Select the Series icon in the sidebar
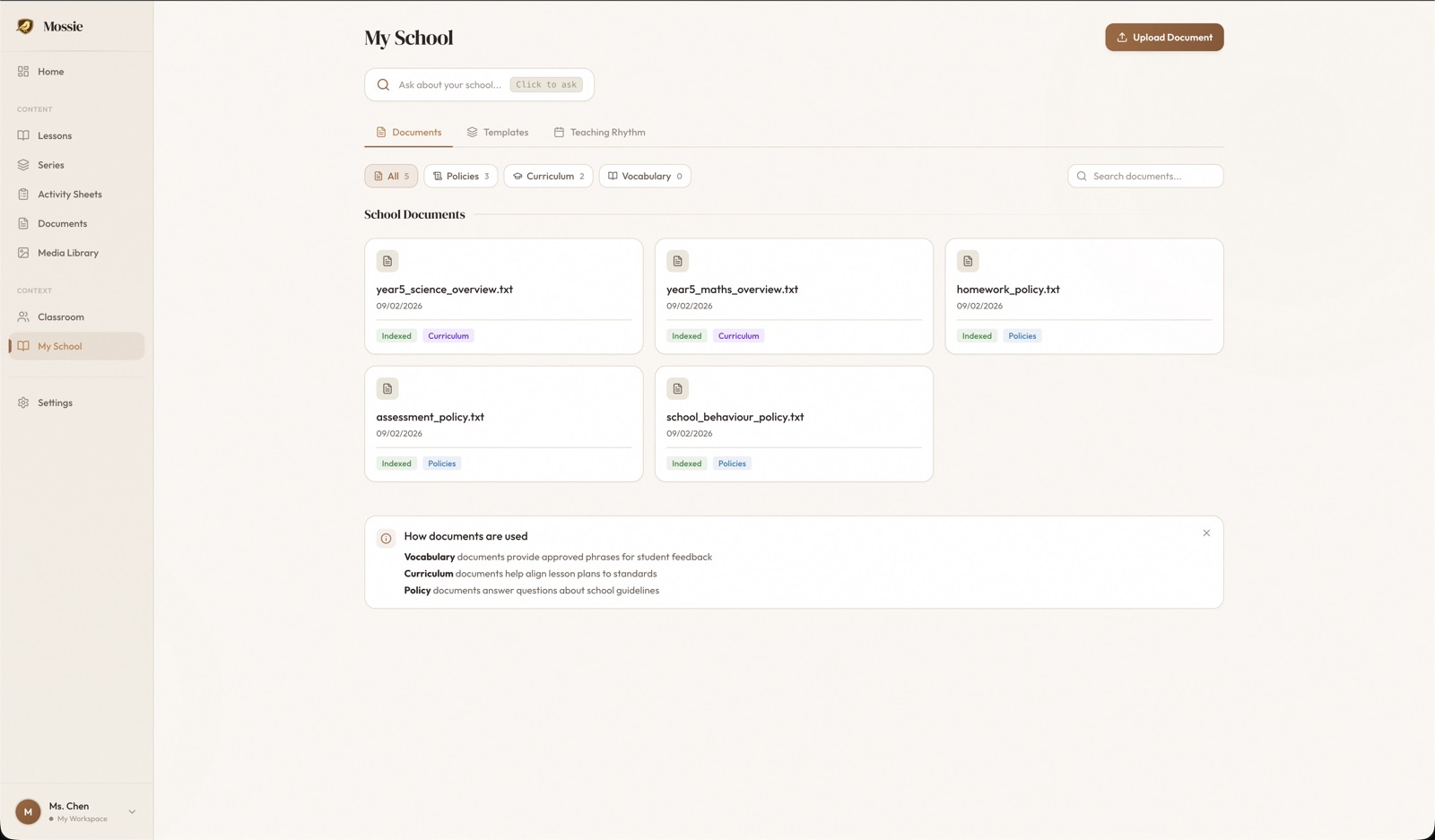This screenshot has width=1435, height=840. pyautogui.click(x=22, y=164)
